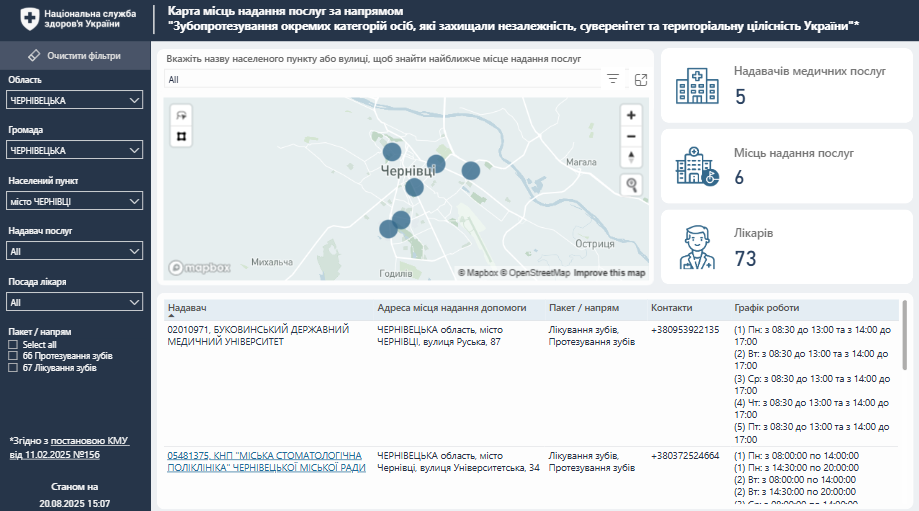Click the map search magnifier button
The image size is (919, 511).
click(x=631, y=185)
